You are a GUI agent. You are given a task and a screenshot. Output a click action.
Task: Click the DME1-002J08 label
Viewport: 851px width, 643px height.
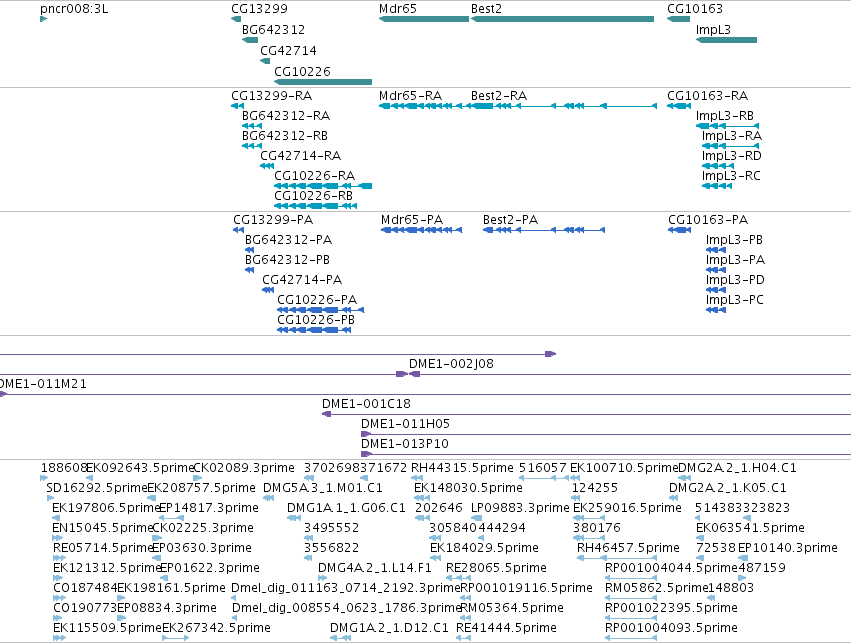451,364
